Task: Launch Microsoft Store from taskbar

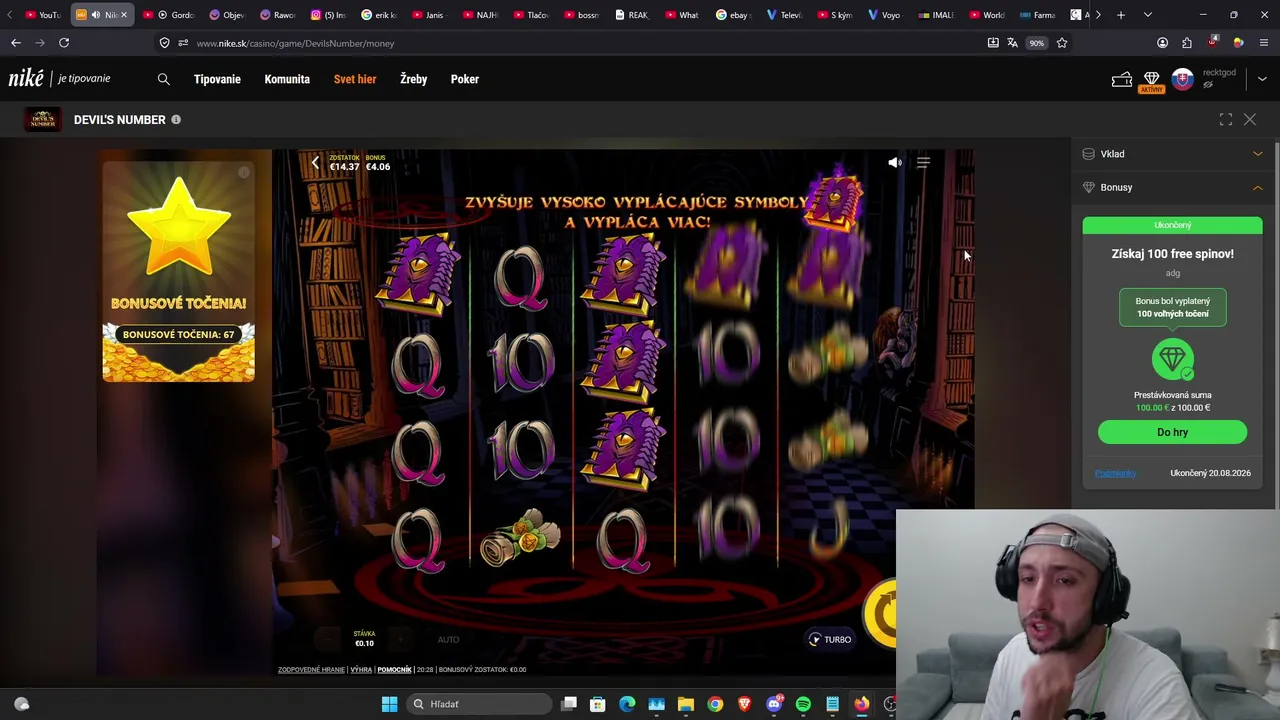Action: 598,704
